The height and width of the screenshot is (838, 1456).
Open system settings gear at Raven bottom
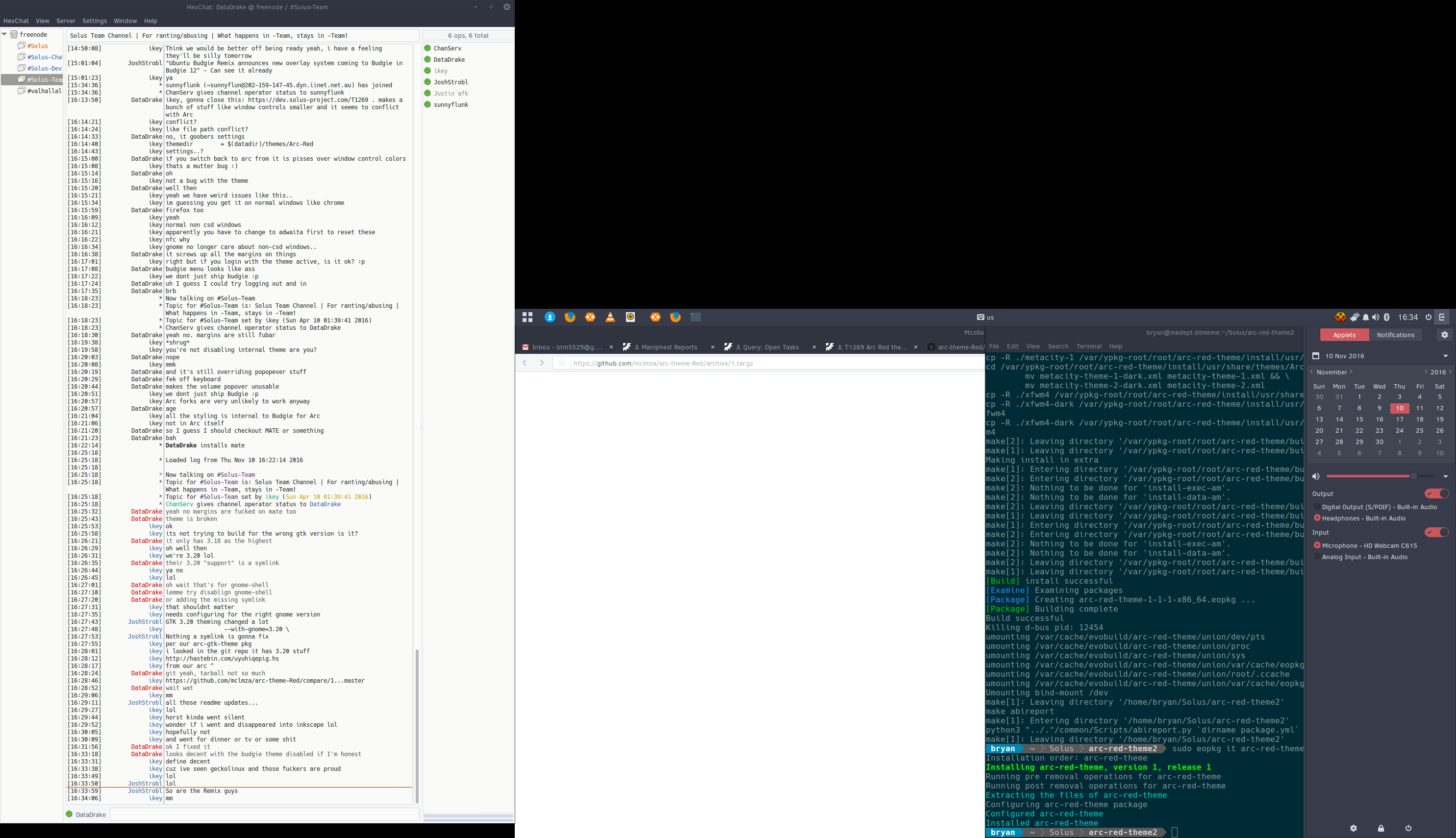[1354, 828]
